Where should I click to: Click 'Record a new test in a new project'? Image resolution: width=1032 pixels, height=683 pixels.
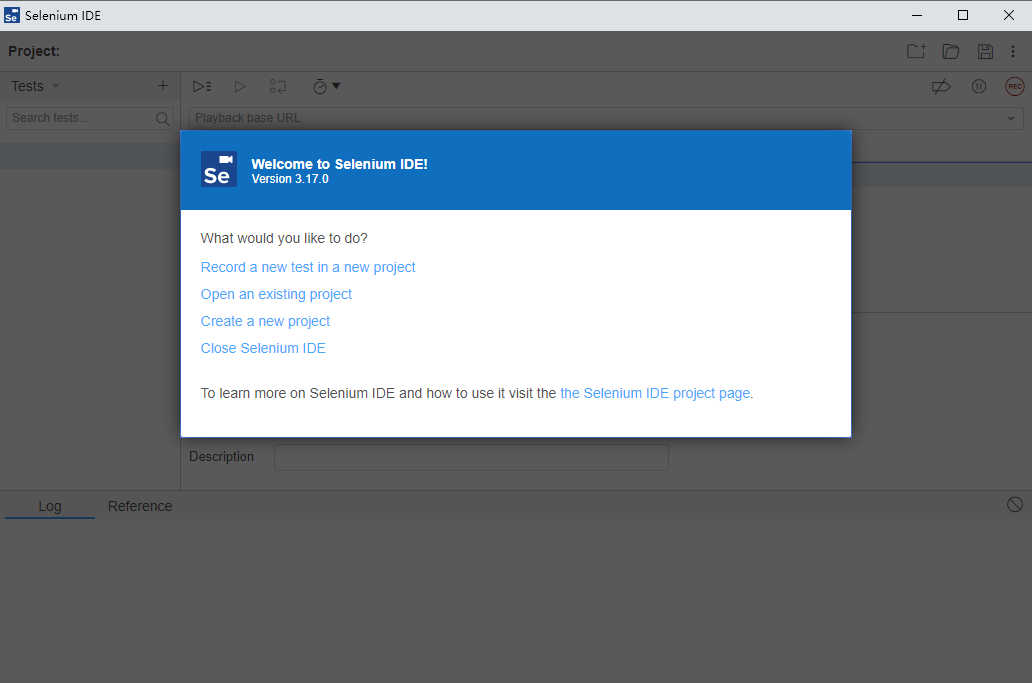pos(308,267)
